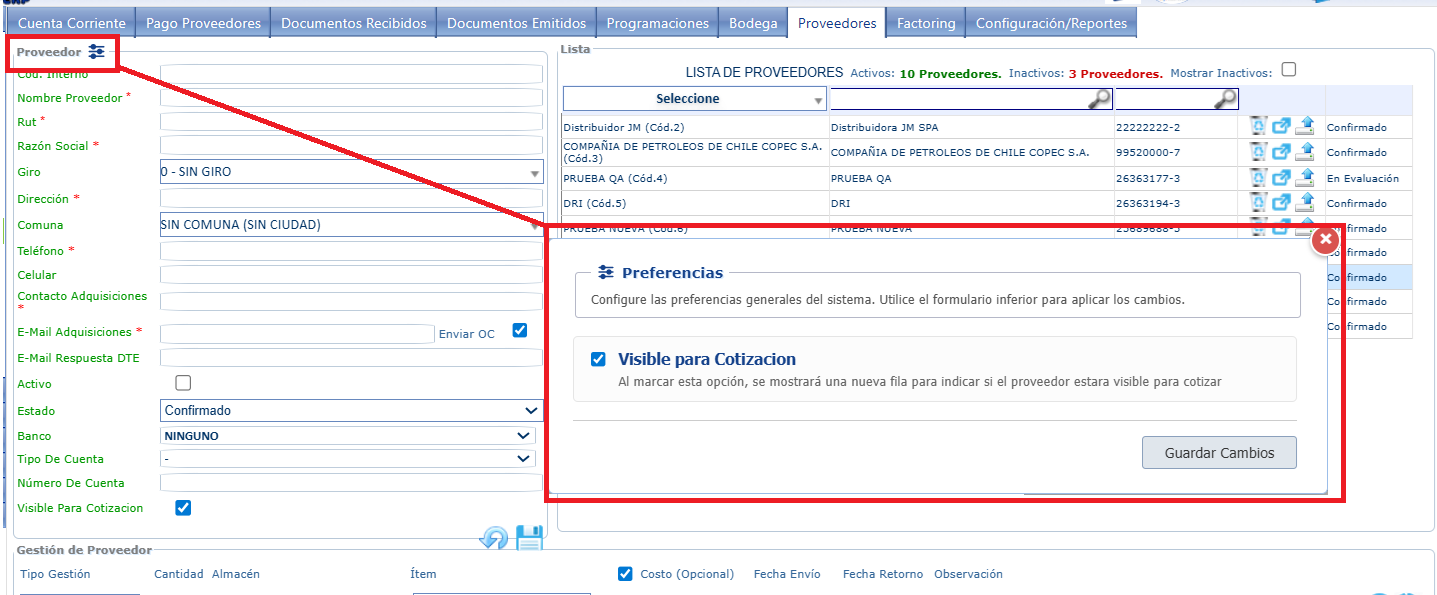Click the save floppy disk icon
The width and height of the screenshot is (1437, 595).
click(528, 538)
